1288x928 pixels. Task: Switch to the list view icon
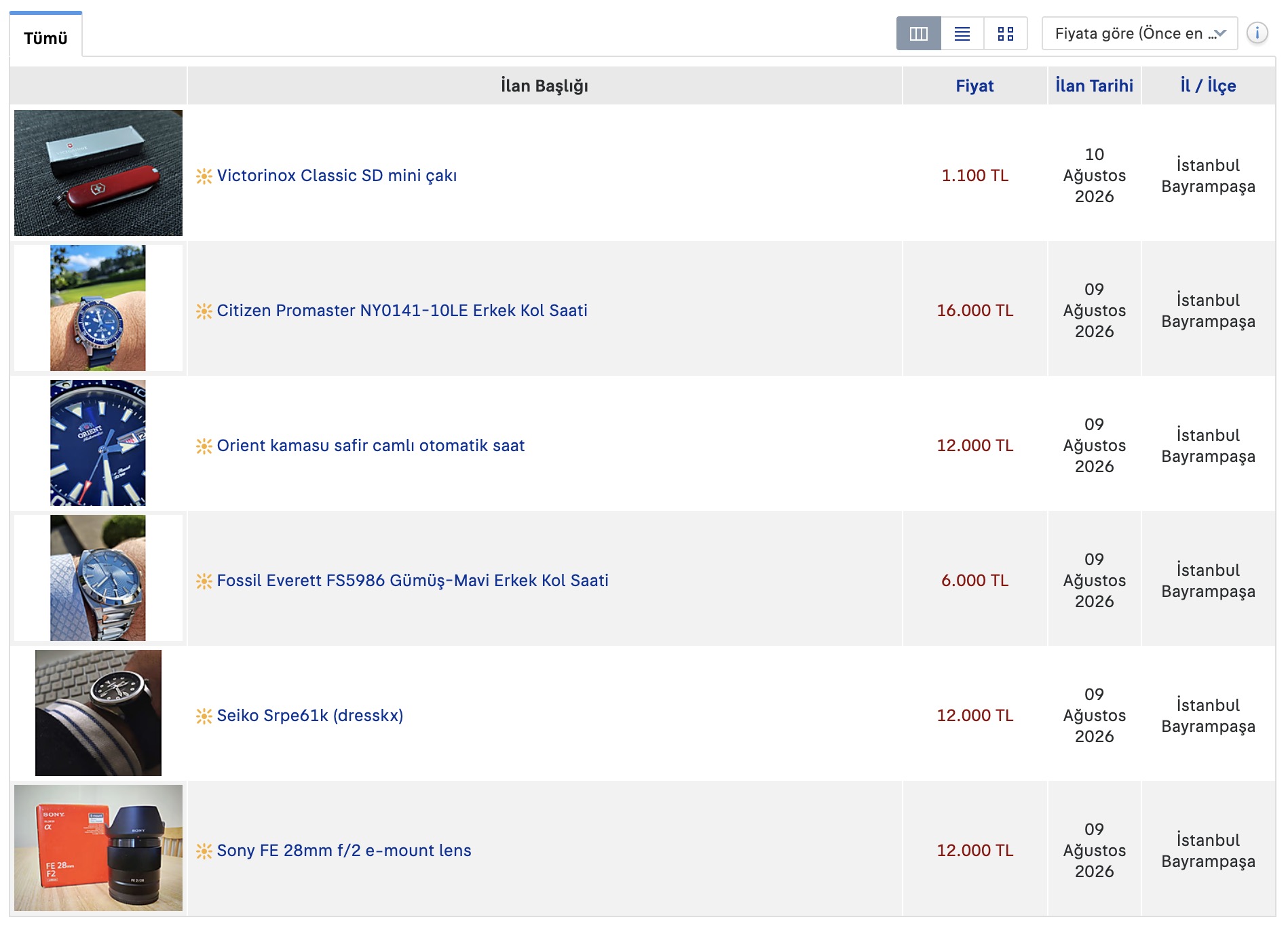962,33
